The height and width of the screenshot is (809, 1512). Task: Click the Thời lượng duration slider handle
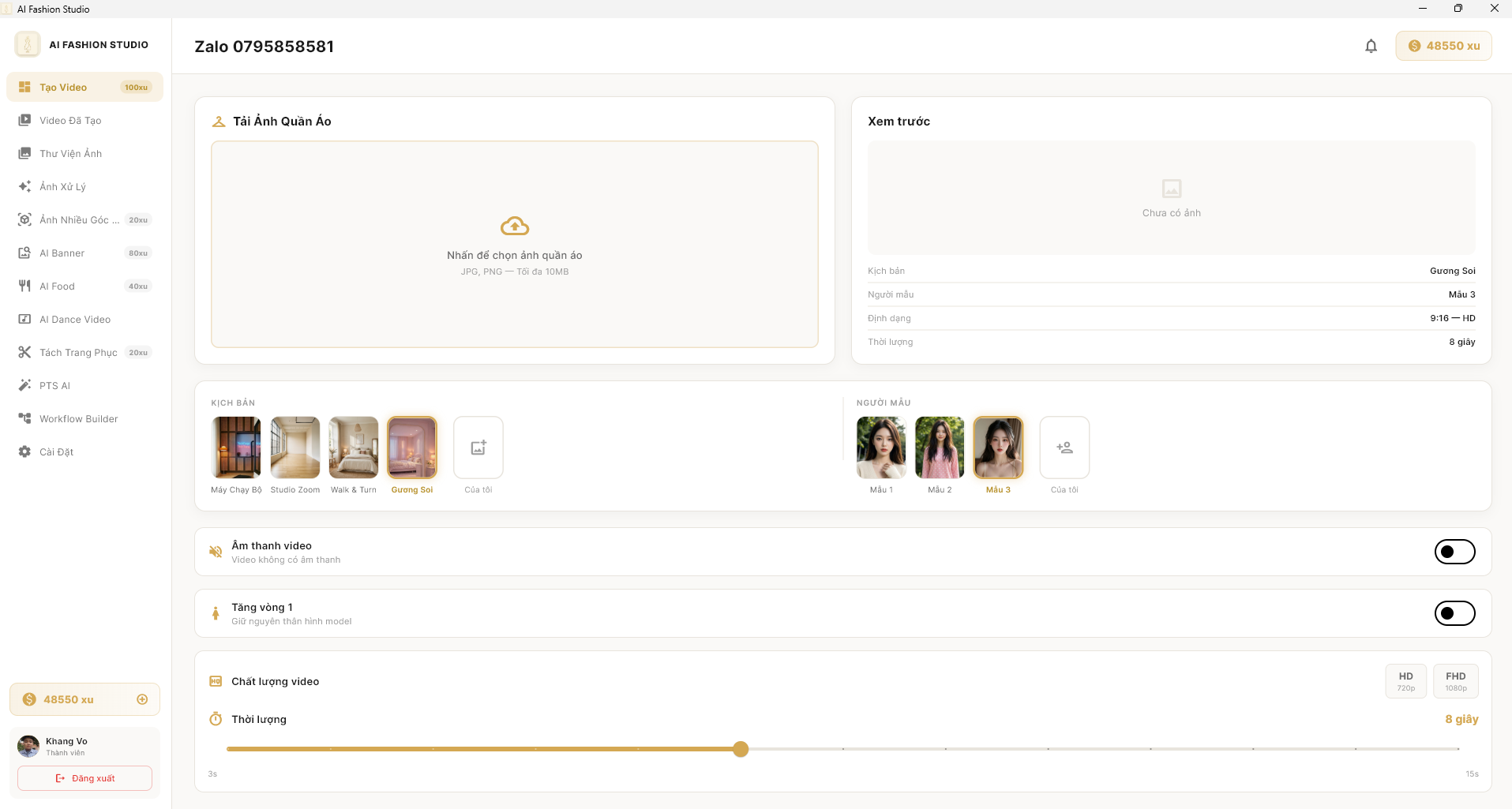[x=740, y=749]
